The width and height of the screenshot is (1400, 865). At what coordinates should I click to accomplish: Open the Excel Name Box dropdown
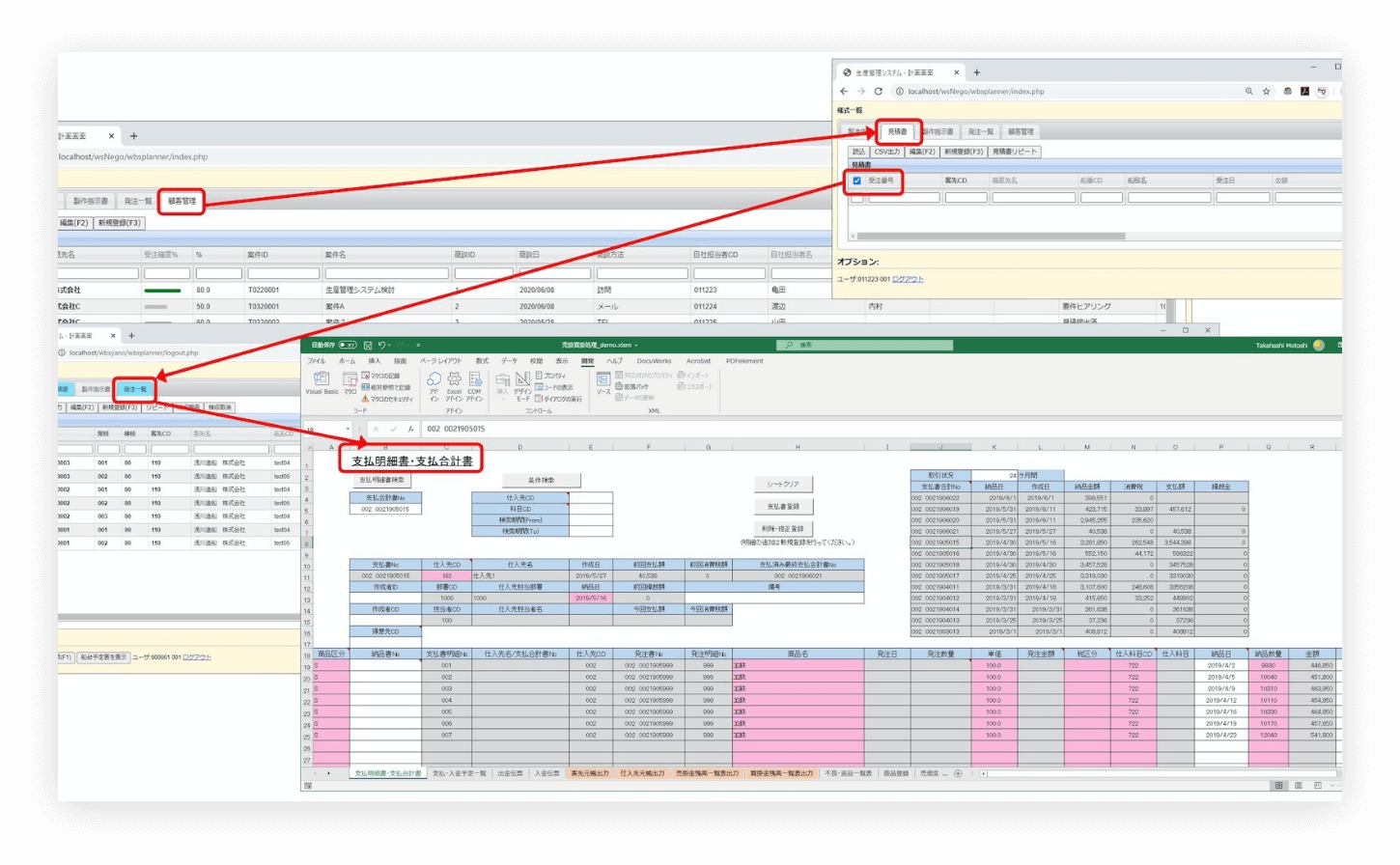(x=348, y=429)
